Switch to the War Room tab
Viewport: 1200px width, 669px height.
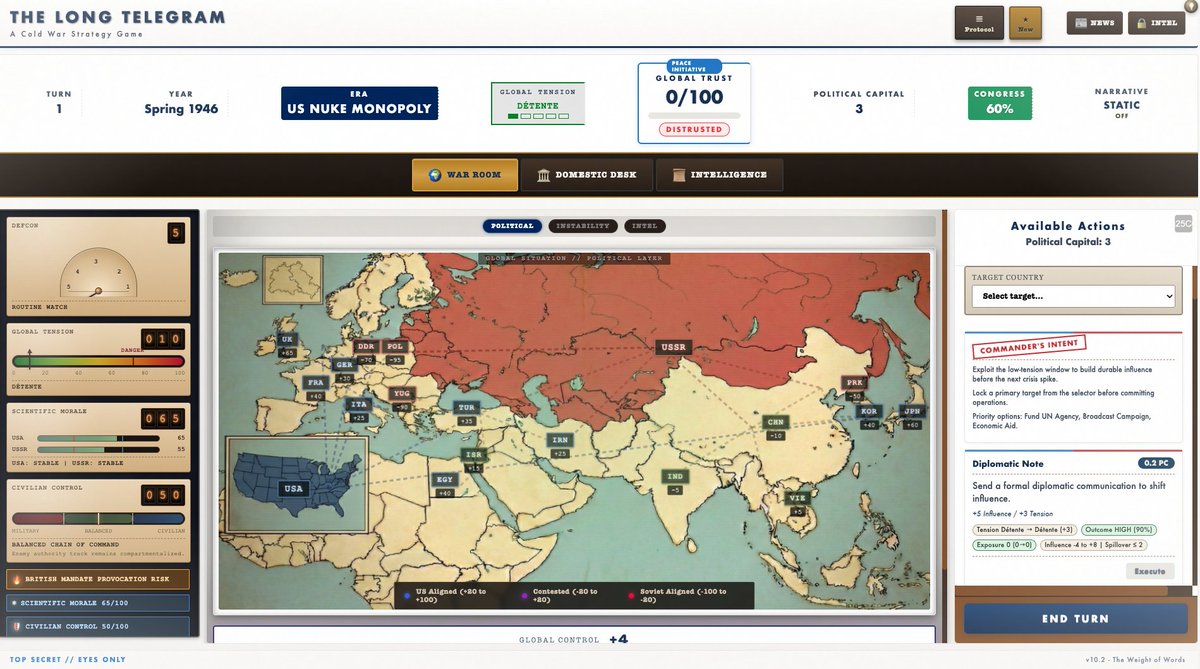tap(465, 175)
